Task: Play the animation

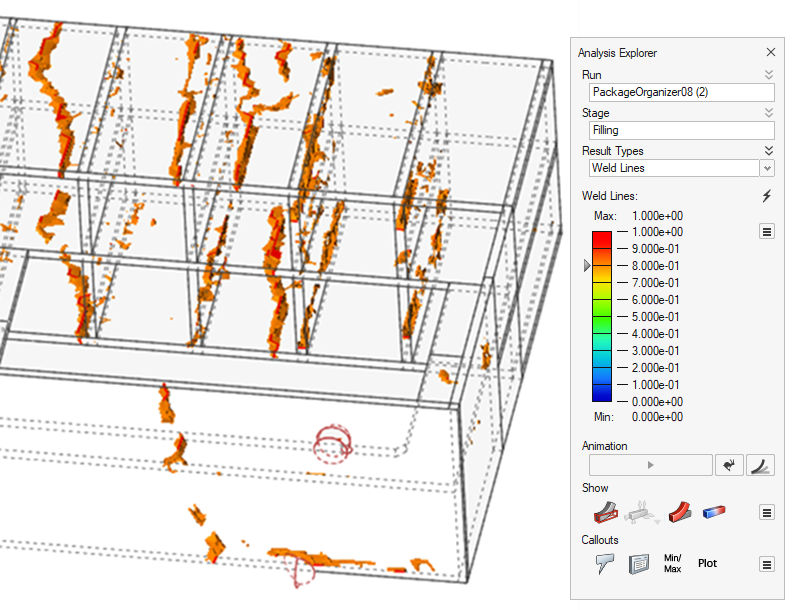Action: 650,465
